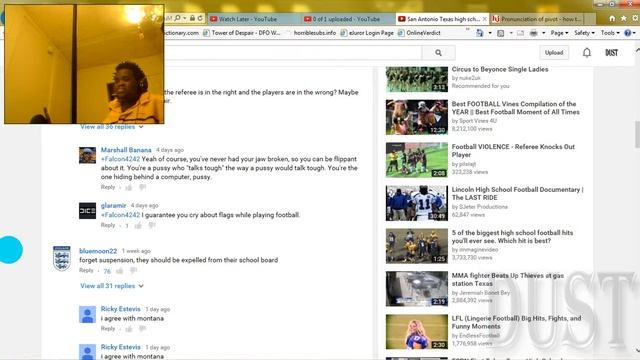Image resolution: width=640 pixels, height=360 pixels.
Task: Reply to Marshall Banana's comment
Action: click(108, 187)
